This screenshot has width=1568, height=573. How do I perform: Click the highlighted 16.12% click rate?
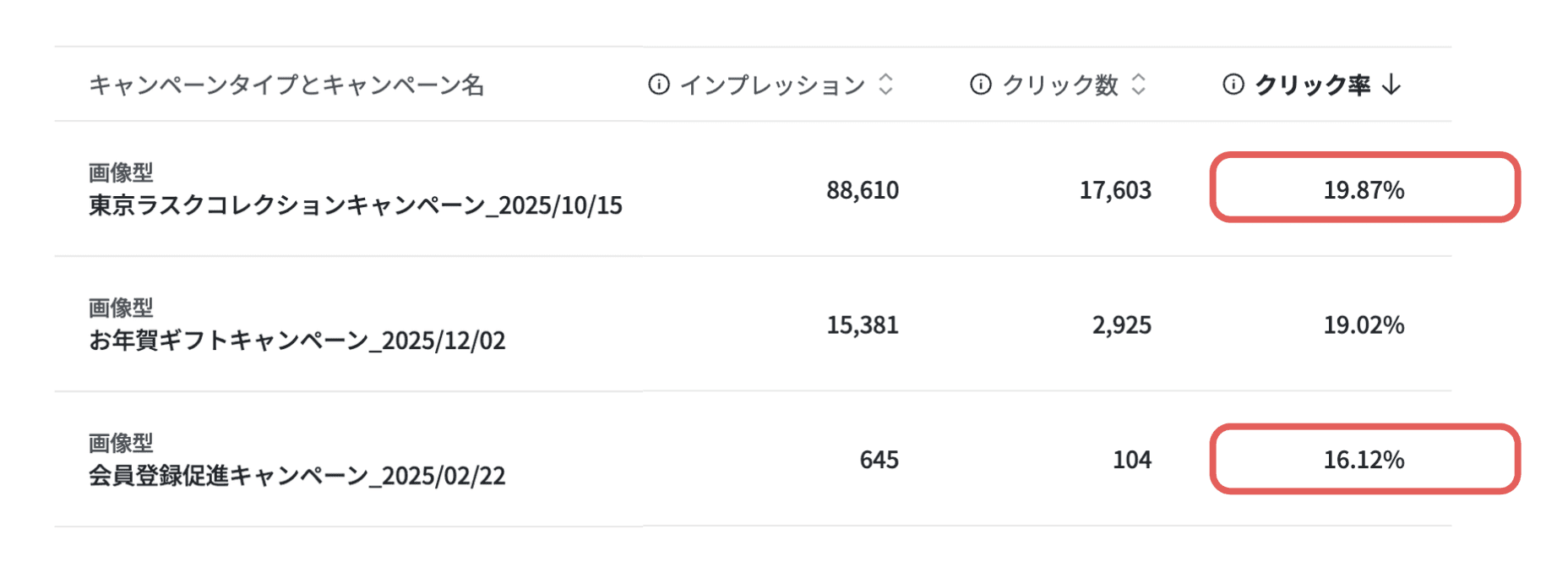click(1364, 460)
